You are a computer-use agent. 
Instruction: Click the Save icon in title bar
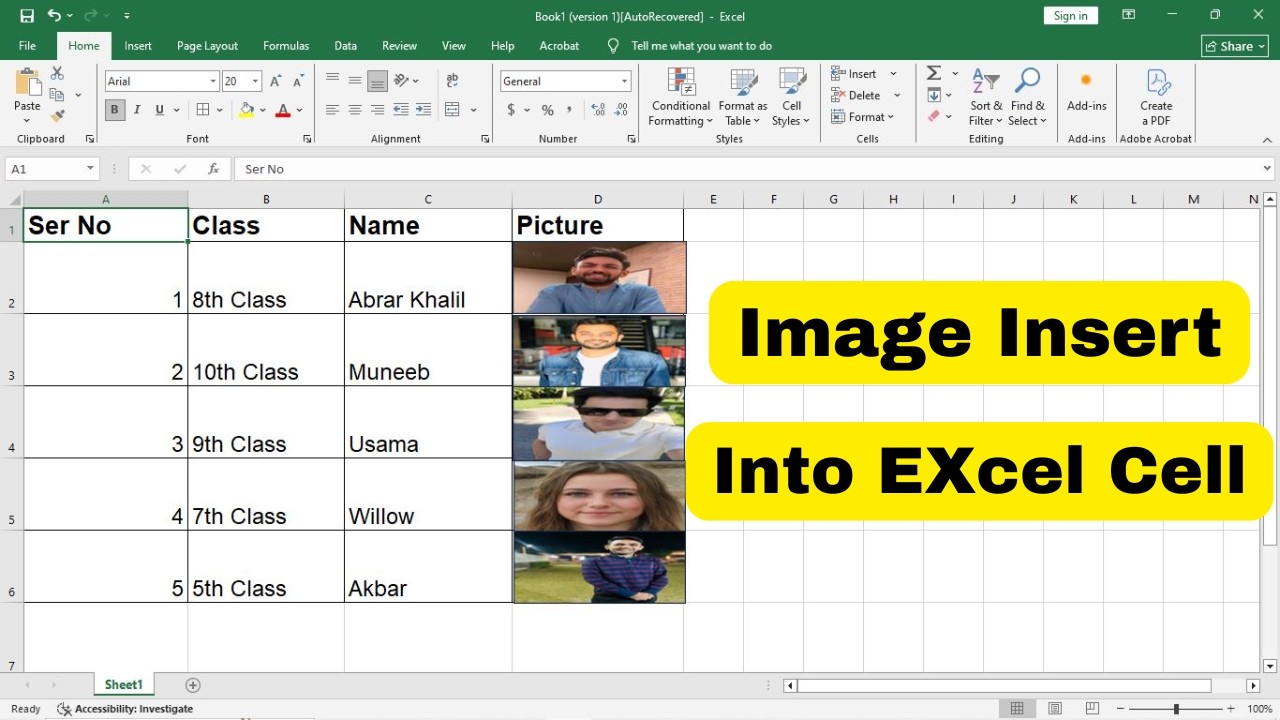coord(27,15)
